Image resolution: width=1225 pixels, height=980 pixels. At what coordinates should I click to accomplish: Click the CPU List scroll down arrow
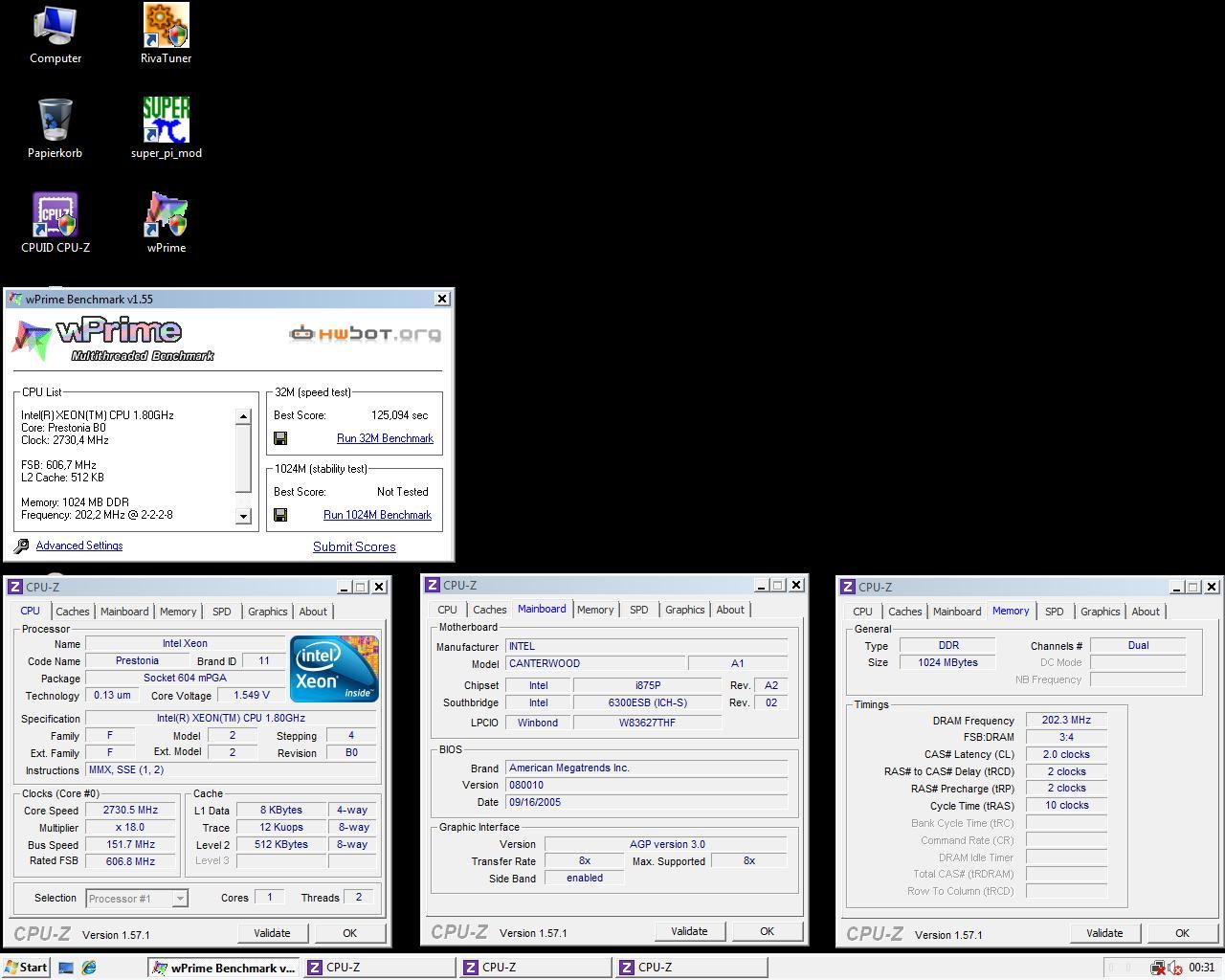pos(243,516)
